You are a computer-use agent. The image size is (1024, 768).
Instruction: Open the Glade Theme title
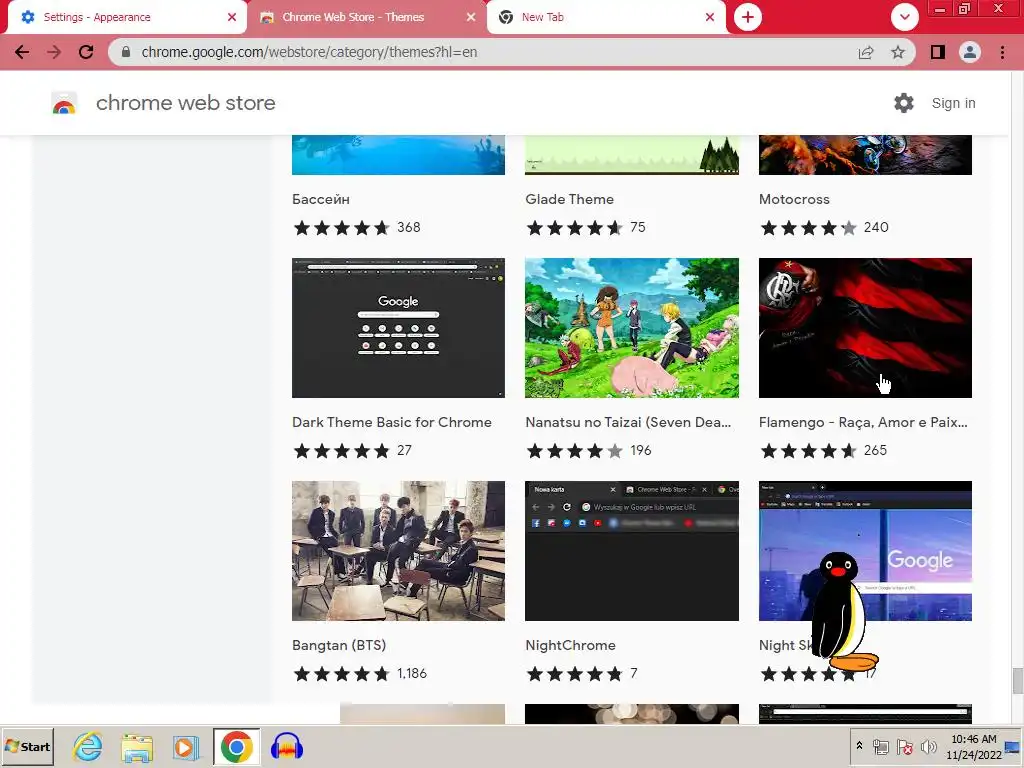(569, 199)
